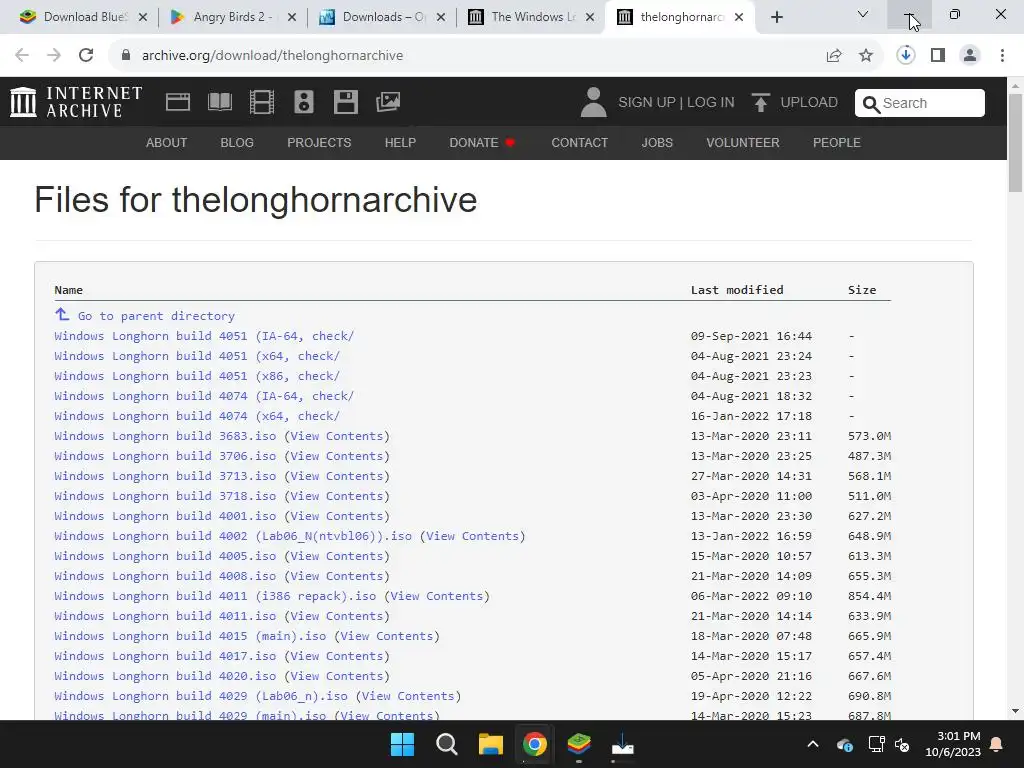Screen dimensions: 1024x768
Task: Open the JOBS menu item
Action: (657, 142)
